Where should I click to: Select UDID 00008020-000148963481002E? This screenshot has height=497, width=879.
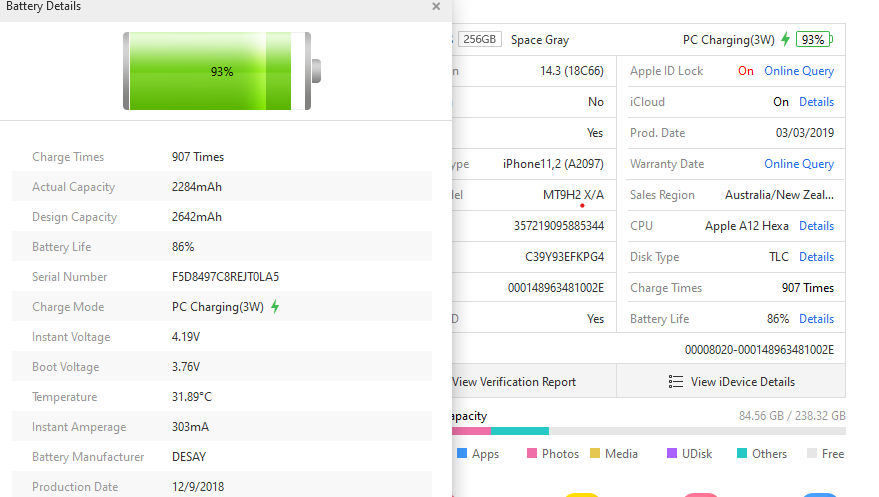click(759, 350)
